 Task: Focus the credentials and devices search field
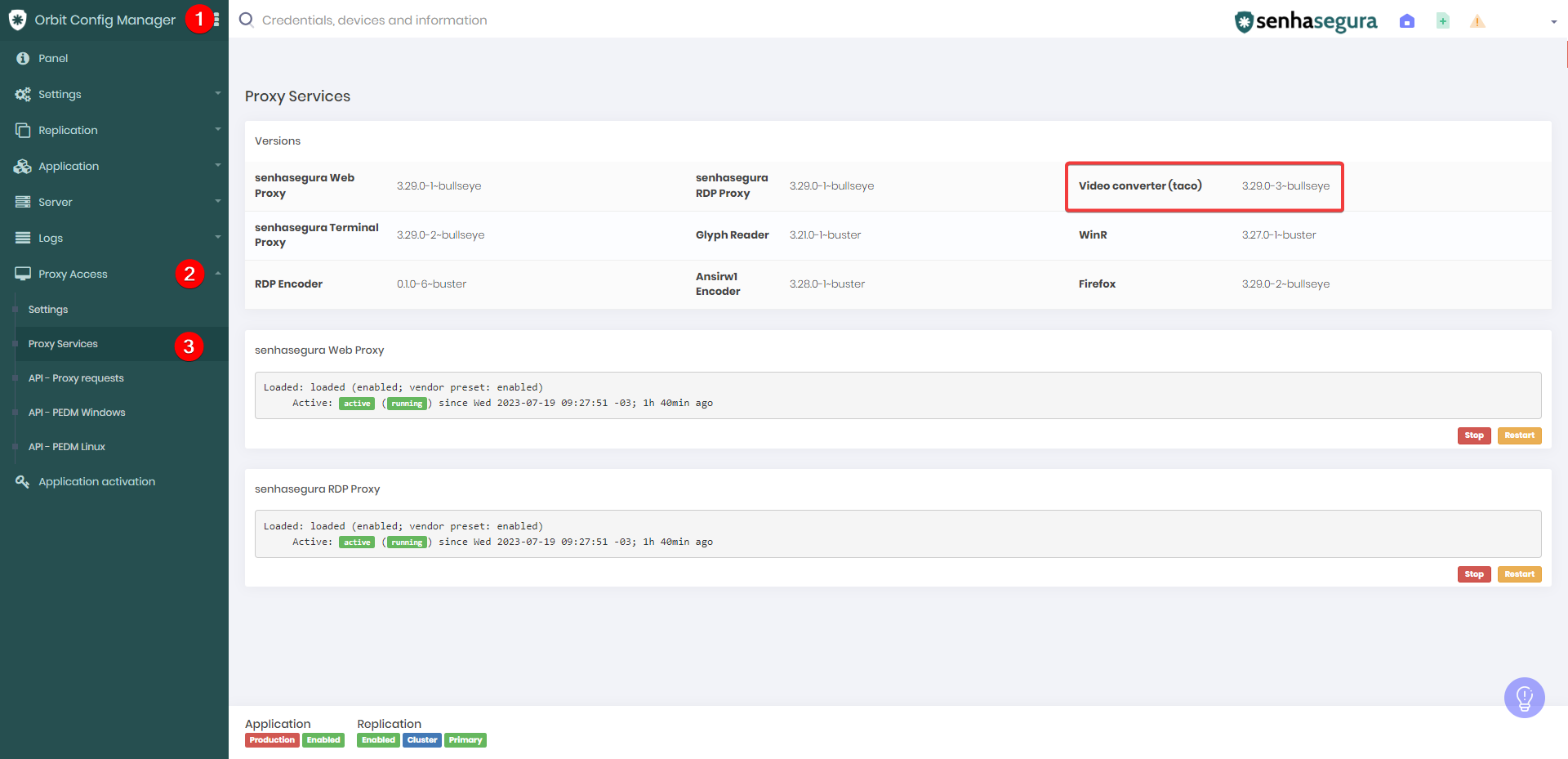click(374, 20)
